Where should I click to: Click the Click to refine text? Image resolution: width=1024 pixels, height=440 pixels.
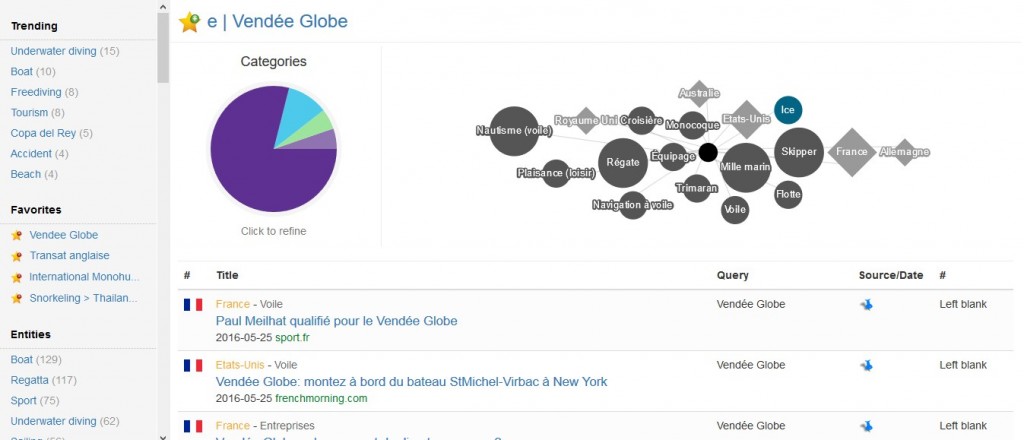(x=273, y=231)
